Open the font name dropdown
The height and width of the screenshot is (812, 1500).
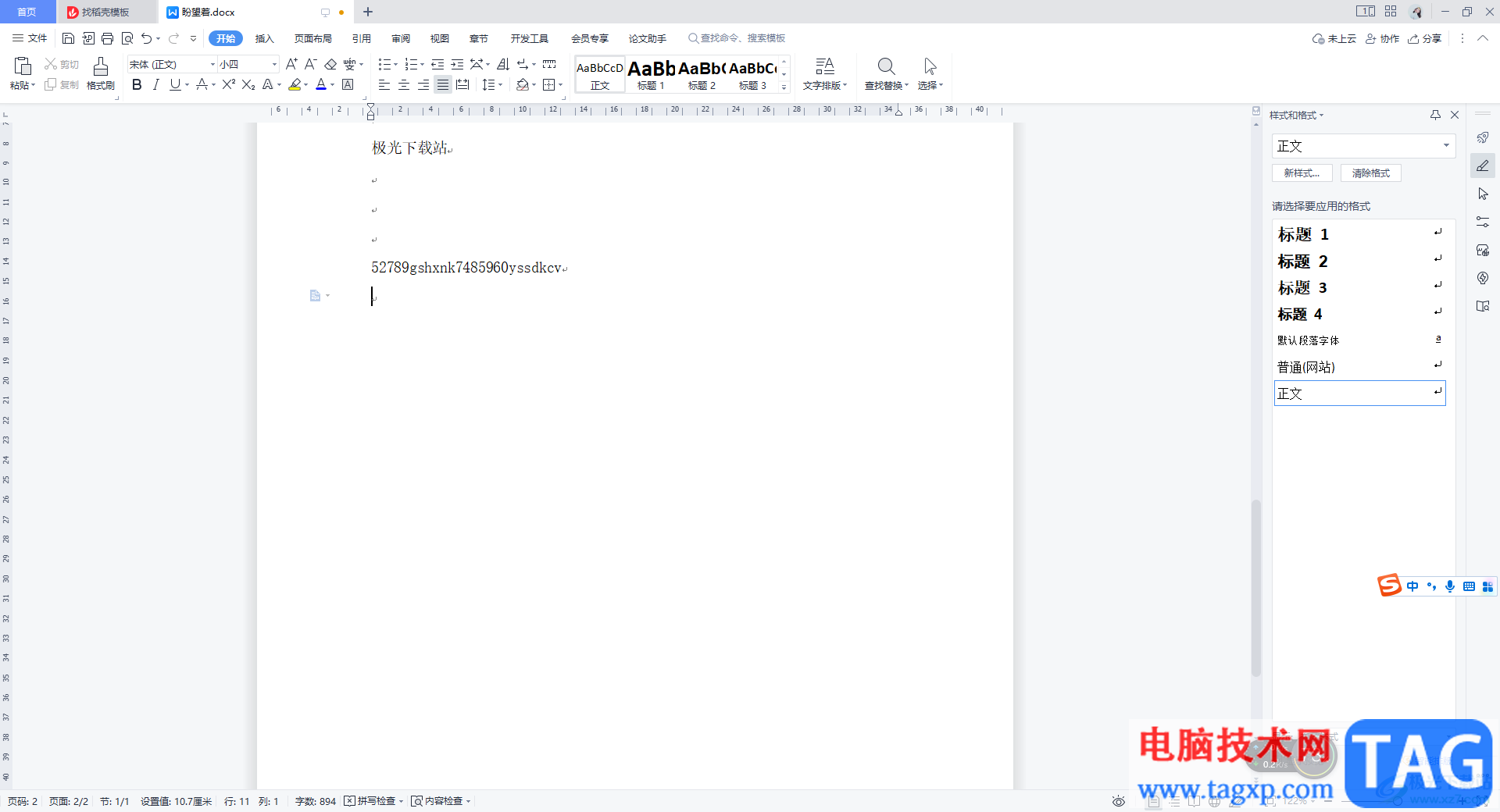(212, 64)
